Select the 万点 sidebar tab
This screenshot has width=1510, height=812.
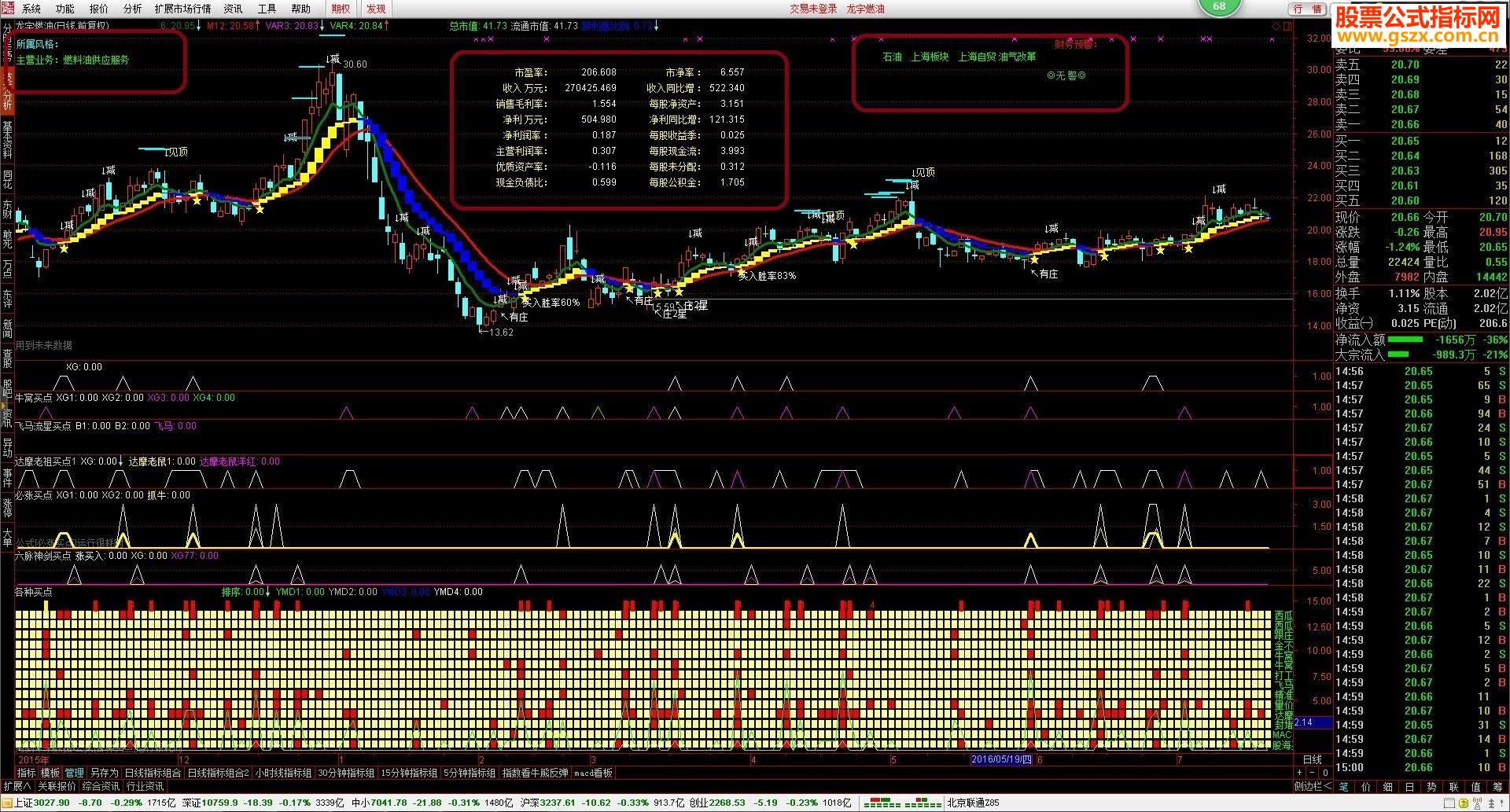coord(8,268)
